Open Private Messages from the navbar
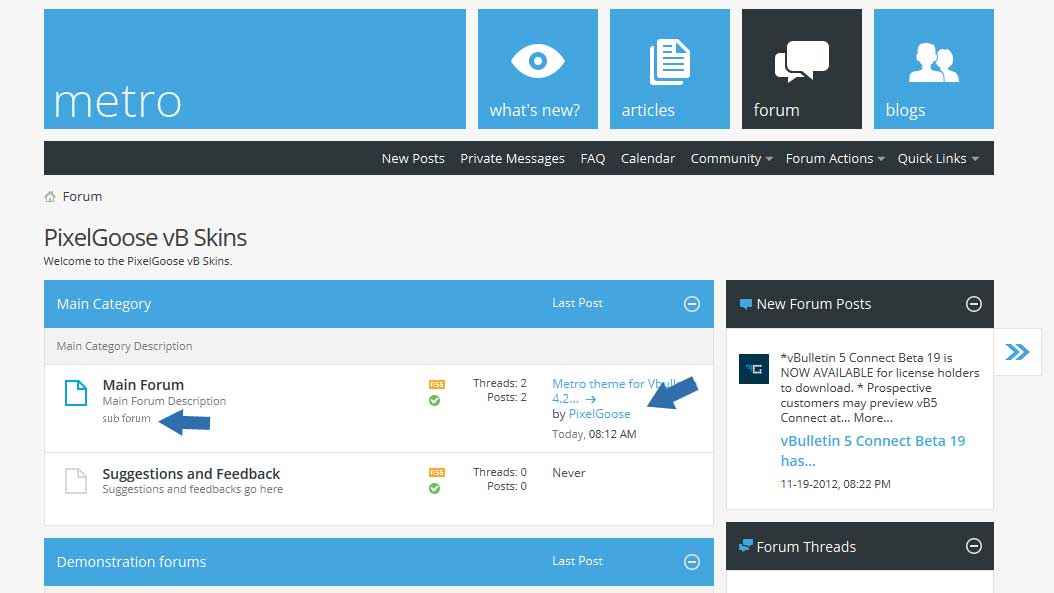 point(512,158)
